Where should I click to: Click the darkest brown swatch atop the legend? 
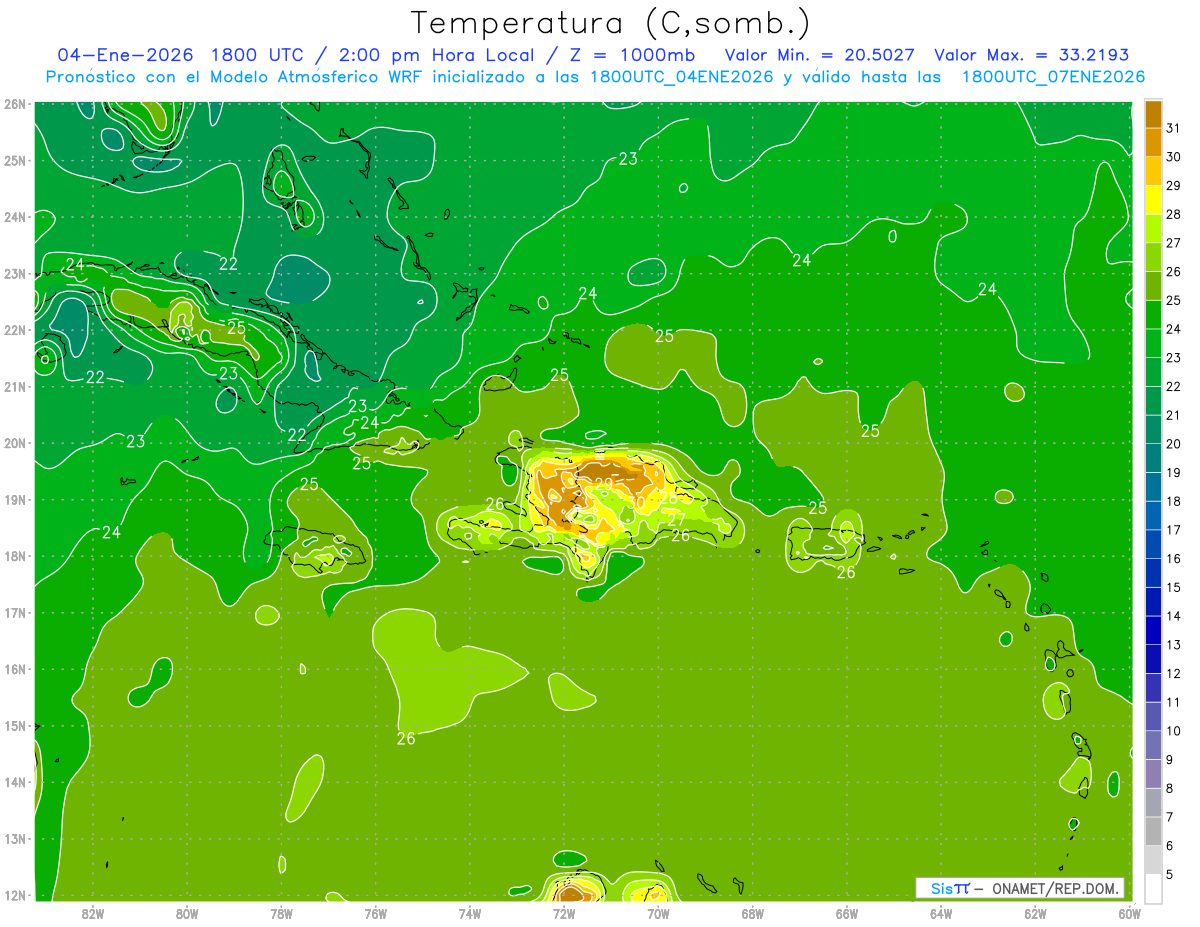tap(1153, 114)
